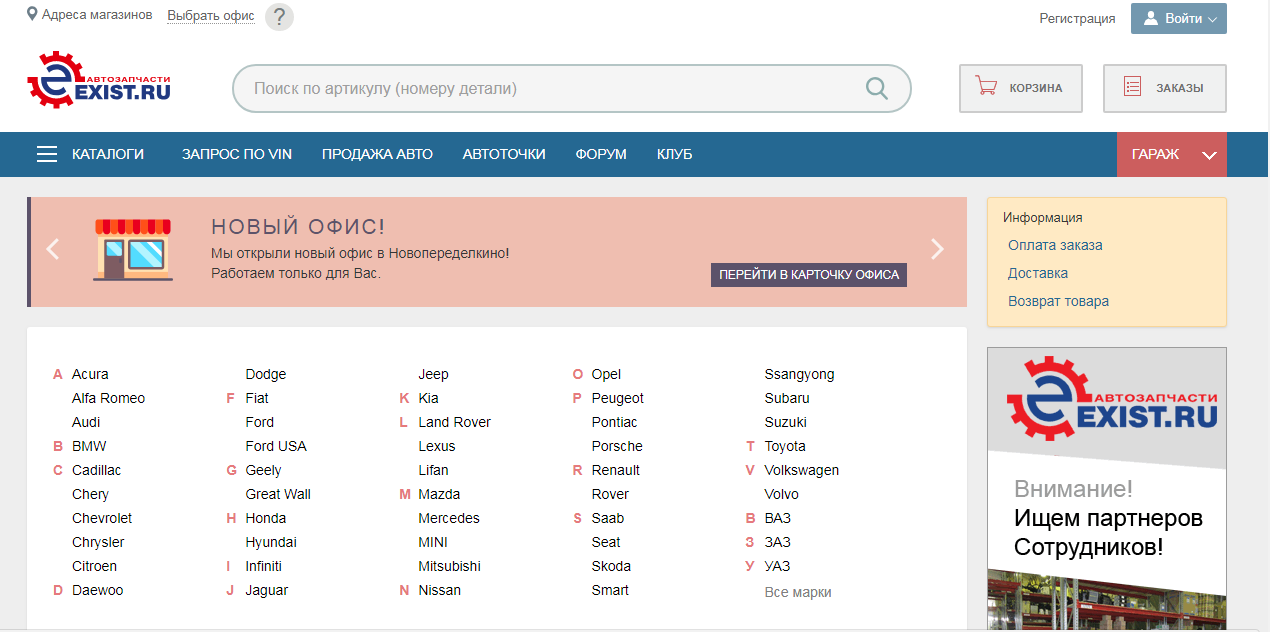Open the Адреса магазинов link
Viewport: 1270px width, 632px height.
pyautogui.click(x=97, y=15)
